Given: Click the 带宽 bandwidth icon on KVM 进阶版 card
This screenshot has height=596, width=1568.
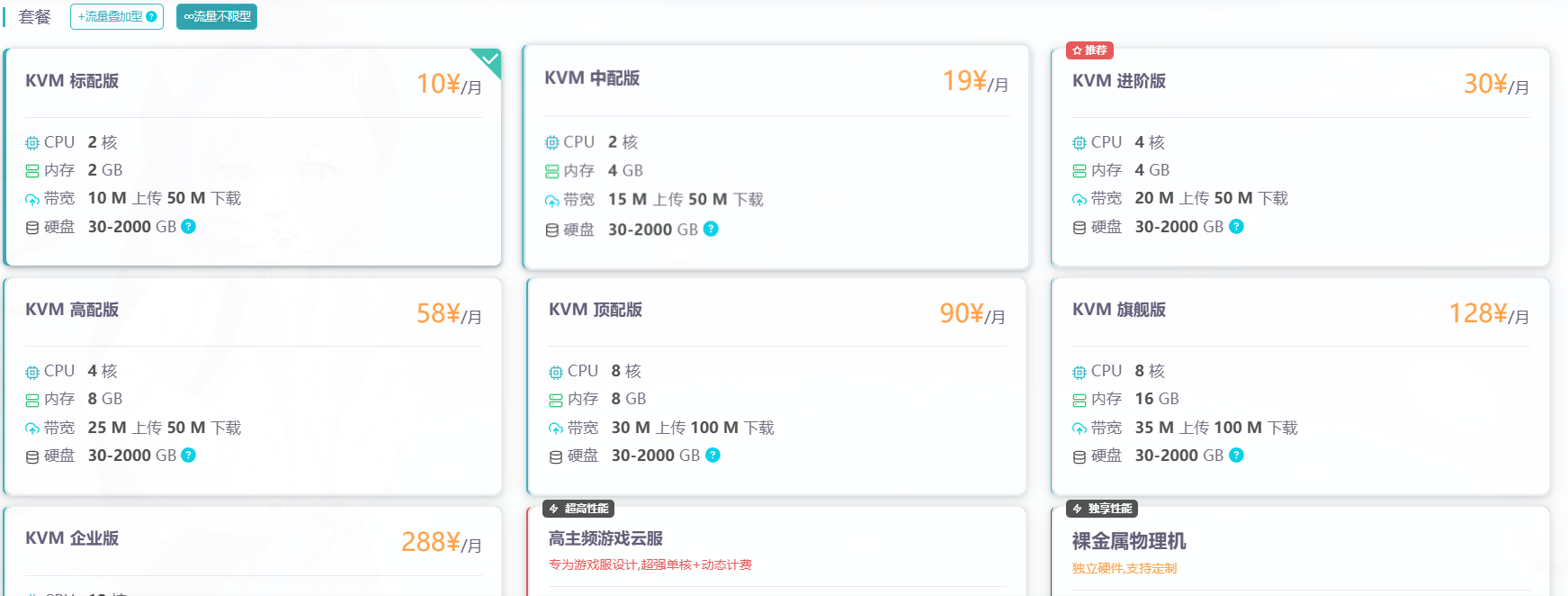Looking at the screenshot, I should pyautogui.click(x=1079, y=198).
